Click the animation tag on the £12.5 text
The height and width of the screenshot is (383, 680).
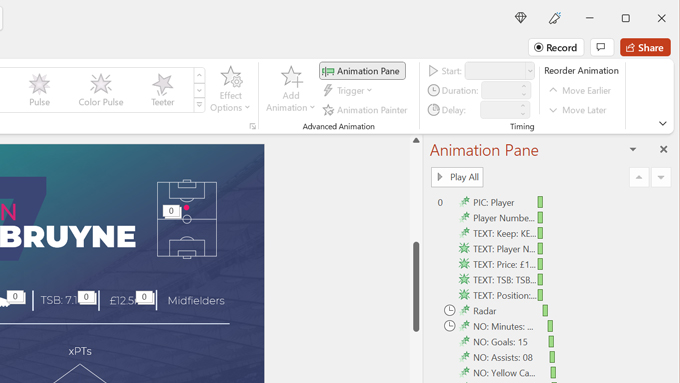(x=144, y=297)
